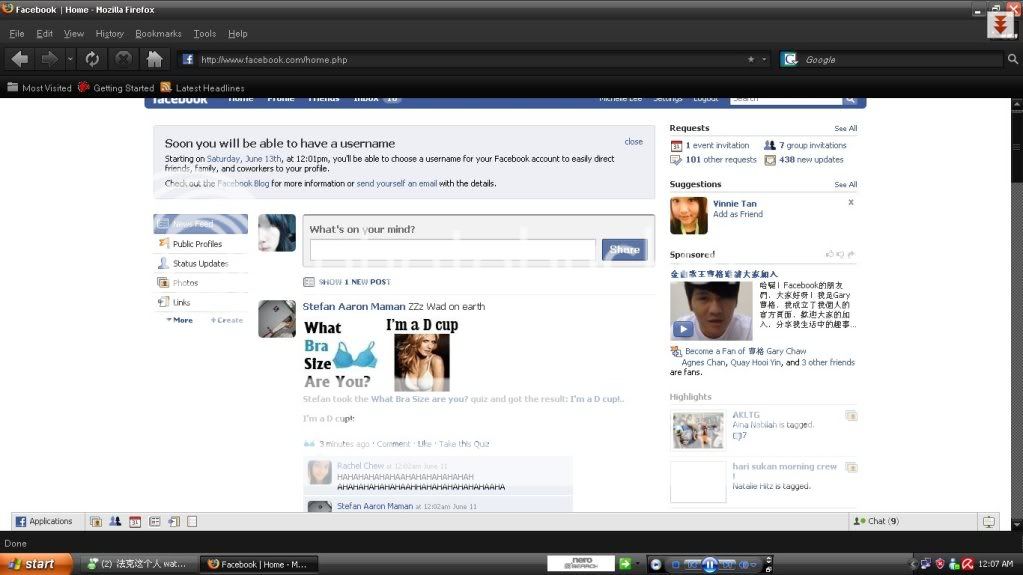Pause playback in the taskbar media player
The image size is (1023, 575).
[709, 565]
